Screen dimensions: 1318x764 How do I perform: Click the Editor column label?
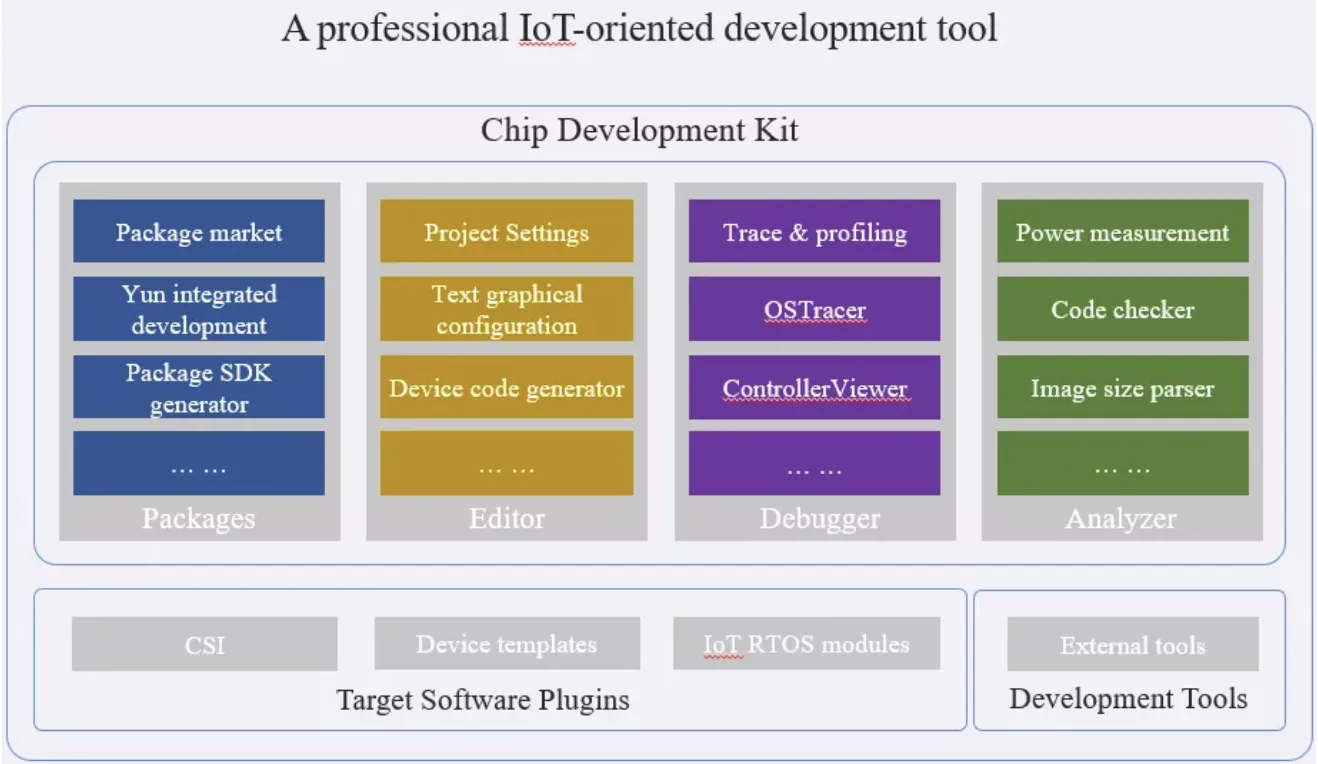coord(507,518)
